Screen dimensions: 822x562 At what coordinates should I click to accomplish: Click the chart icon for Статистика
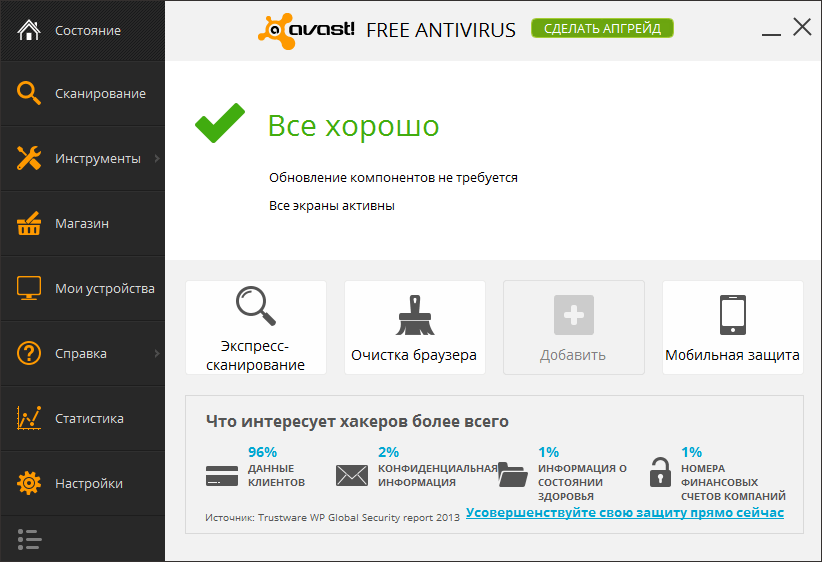coord(28,418)
